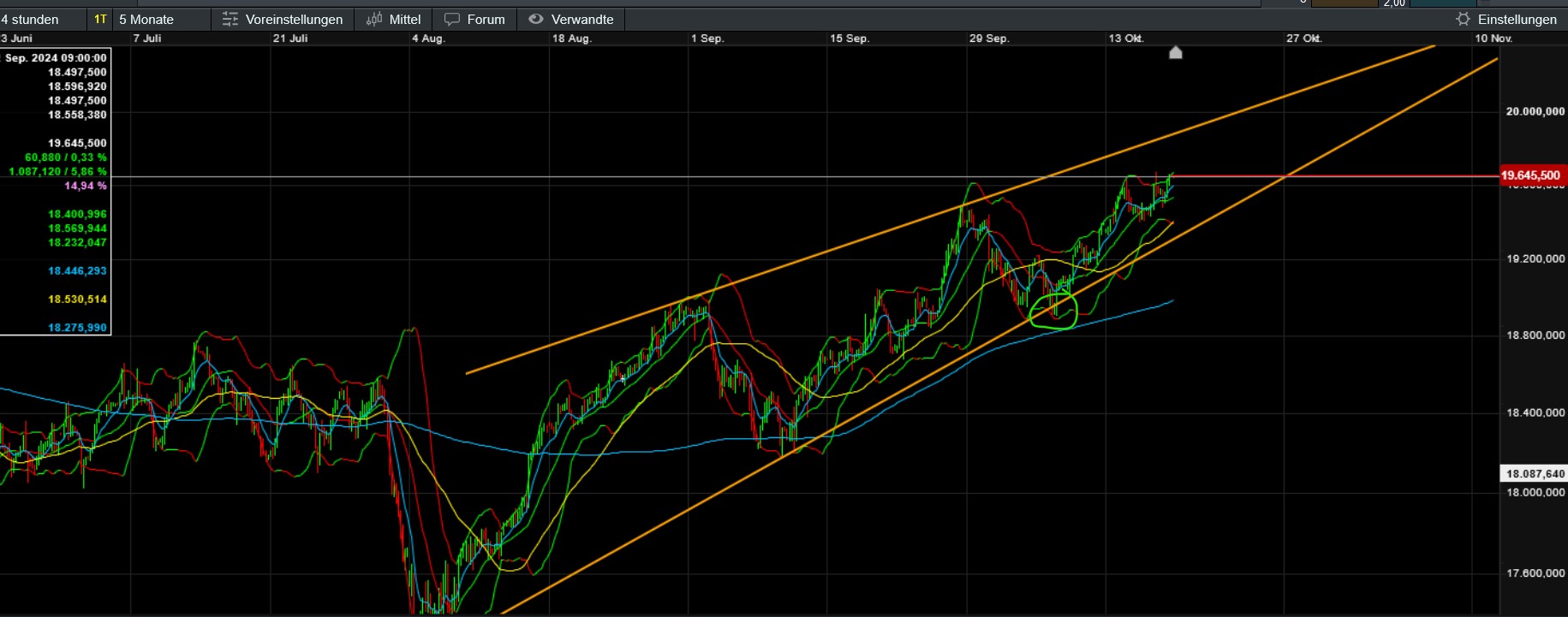
Task: Click the '4 Aug.' date label
Action: click(428, 39)
